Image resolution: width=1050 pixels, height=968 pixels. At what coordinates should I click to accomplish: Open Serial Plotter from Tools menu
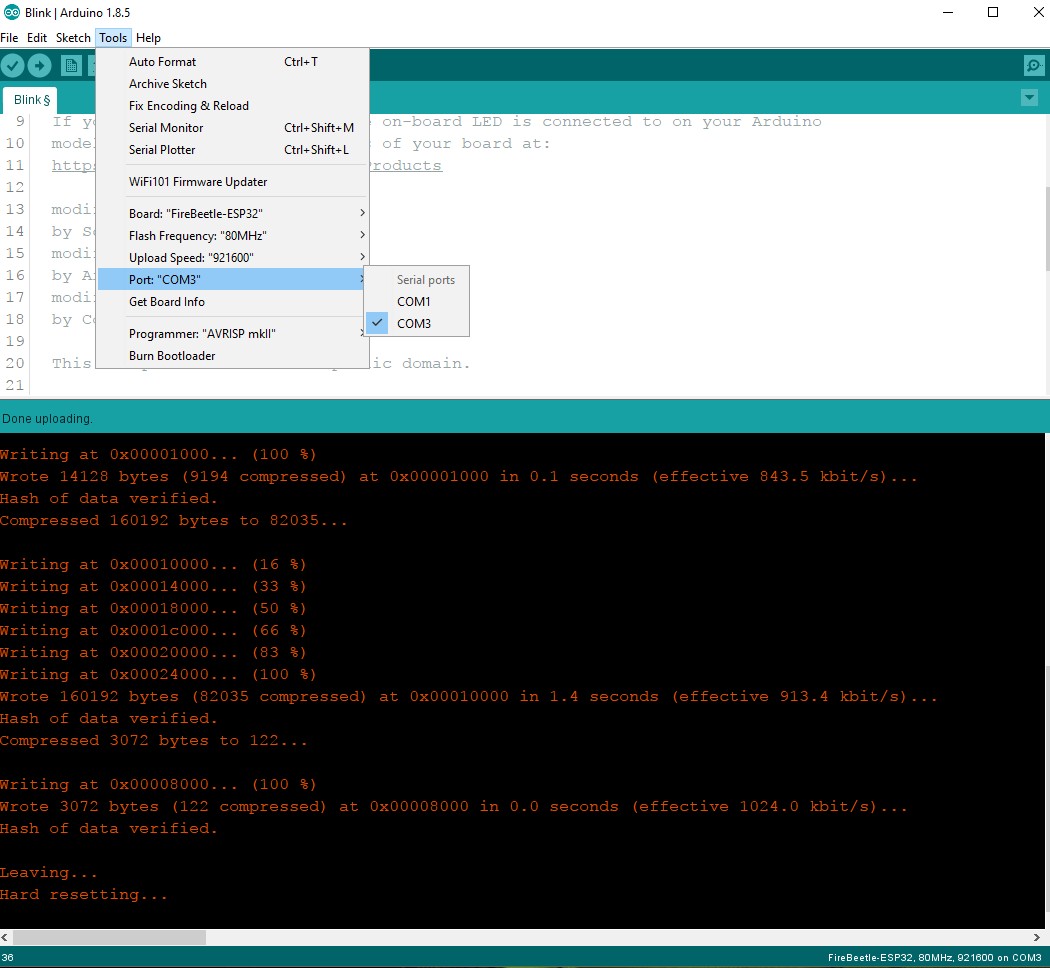(x=233, y=150)
